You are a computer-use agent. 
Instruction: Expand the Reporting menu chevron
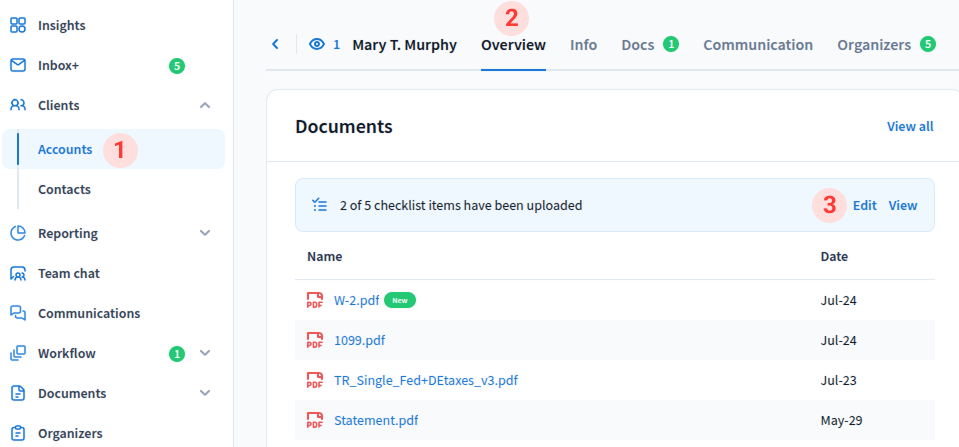(x=205, y=233)
